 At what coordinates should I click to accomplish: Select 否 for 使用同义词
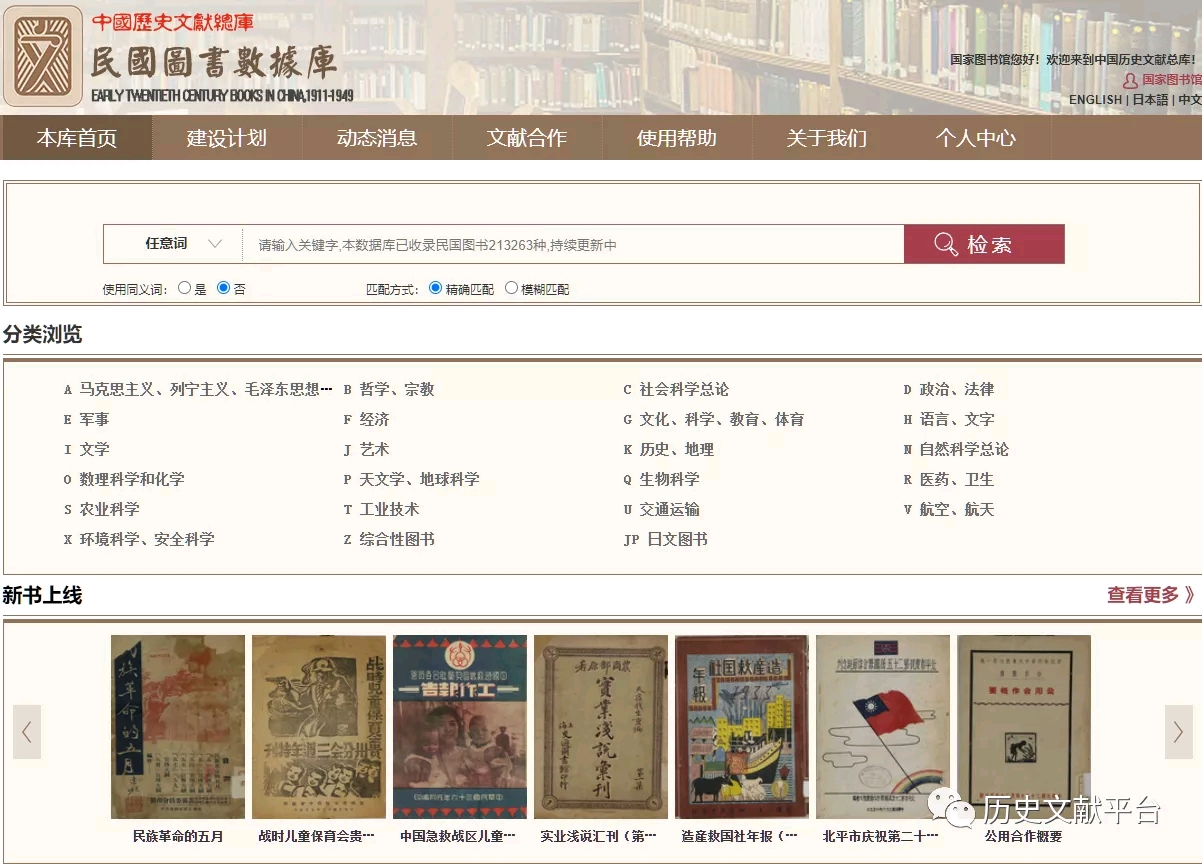(223, 288)
